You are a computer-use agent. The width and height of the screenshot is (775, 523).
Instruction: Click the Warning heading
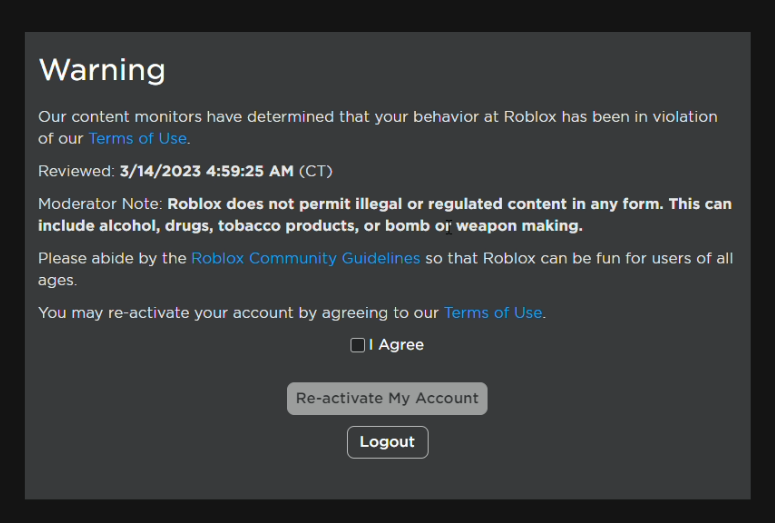102,70
